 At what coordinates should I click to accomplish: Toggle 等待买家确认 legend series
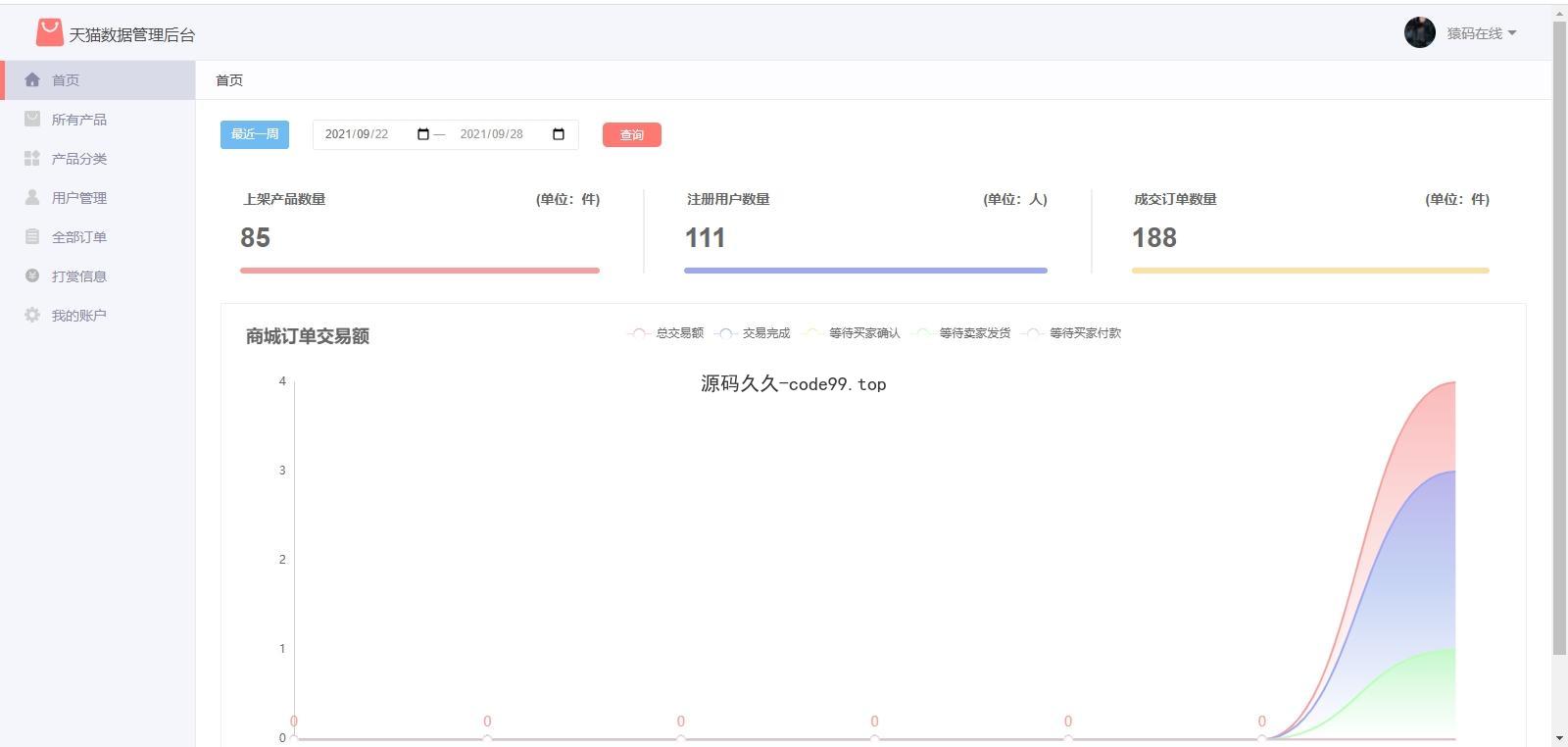click(851, 333)
